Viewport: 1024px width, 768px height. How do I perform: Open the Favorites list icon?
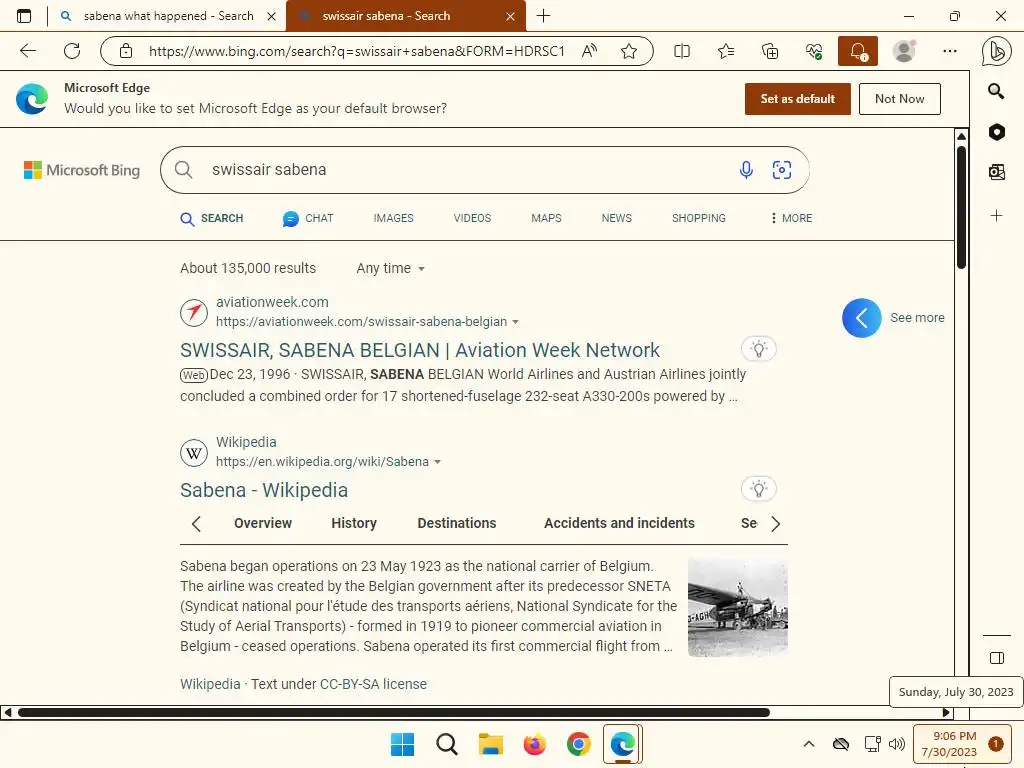[726, 51]
